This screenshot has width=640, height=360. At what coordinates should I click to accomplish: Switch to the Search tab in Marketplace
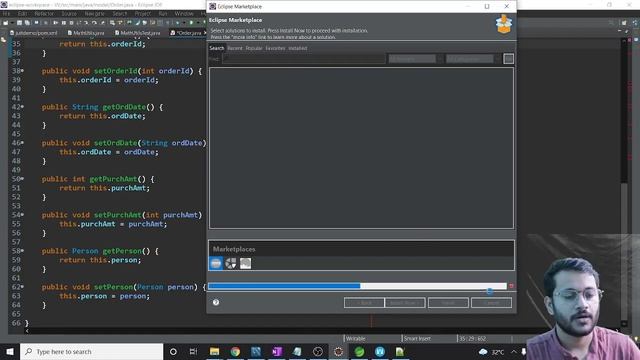[217, 48]
